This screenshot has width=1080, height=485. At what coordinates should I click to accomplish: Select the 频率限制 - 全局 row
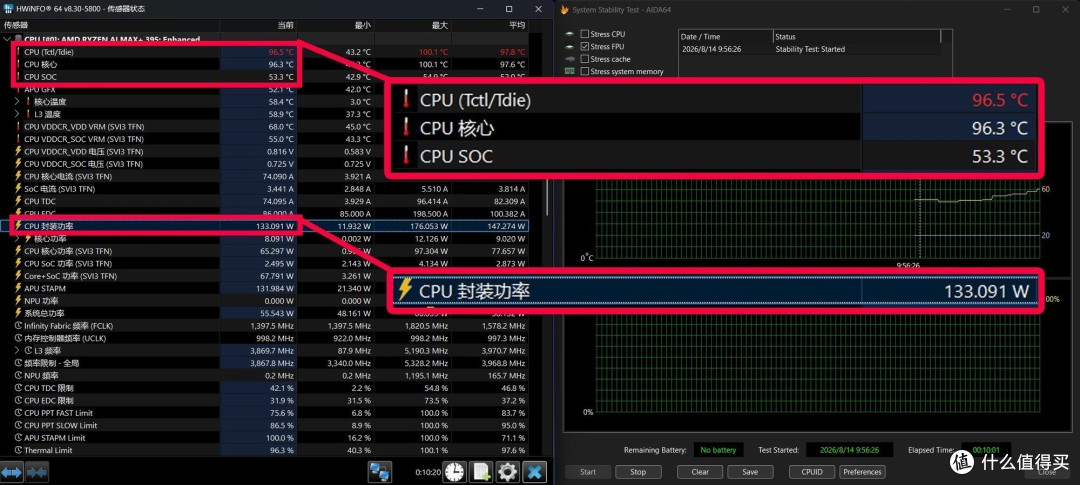264,363
